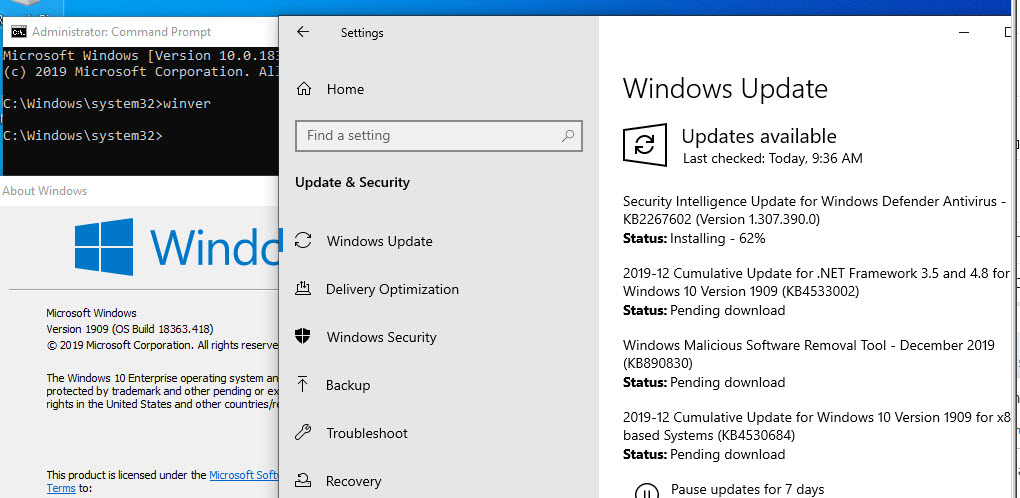
Task: Click the Update & Security heading
Action: pyautogui.click(x=353, y=182)
